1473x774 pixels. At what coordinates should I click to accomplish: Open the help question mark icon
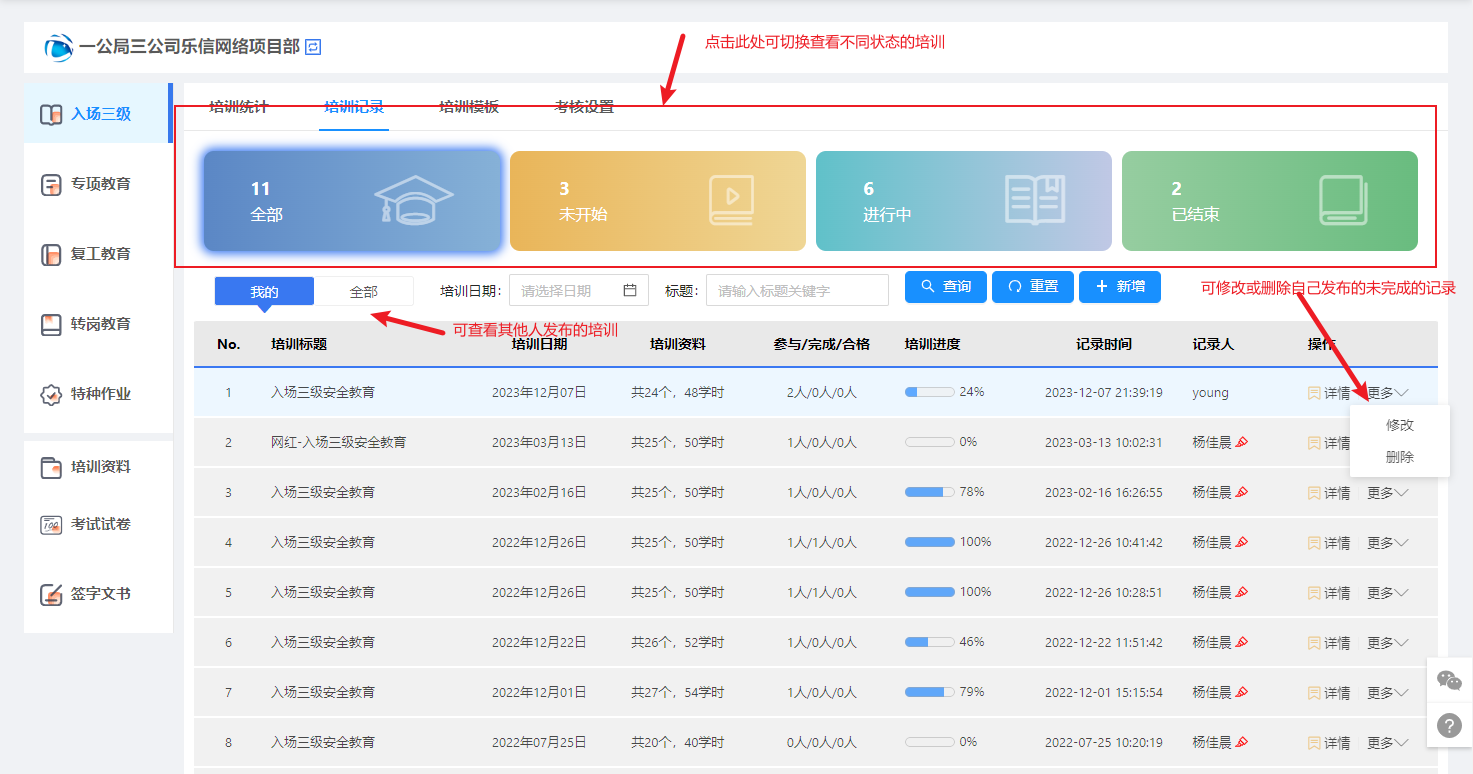(1449, 725)
